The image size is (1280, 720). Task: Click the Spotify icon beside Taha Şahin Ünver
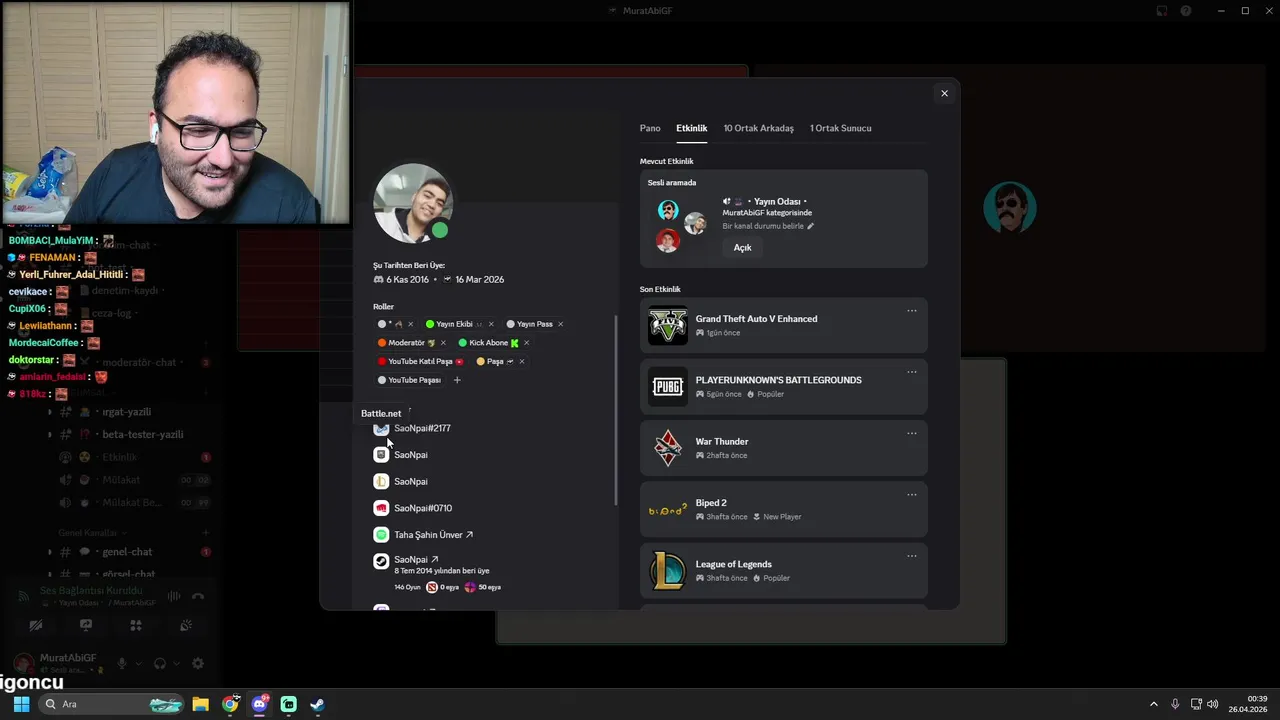coord(381,535)
